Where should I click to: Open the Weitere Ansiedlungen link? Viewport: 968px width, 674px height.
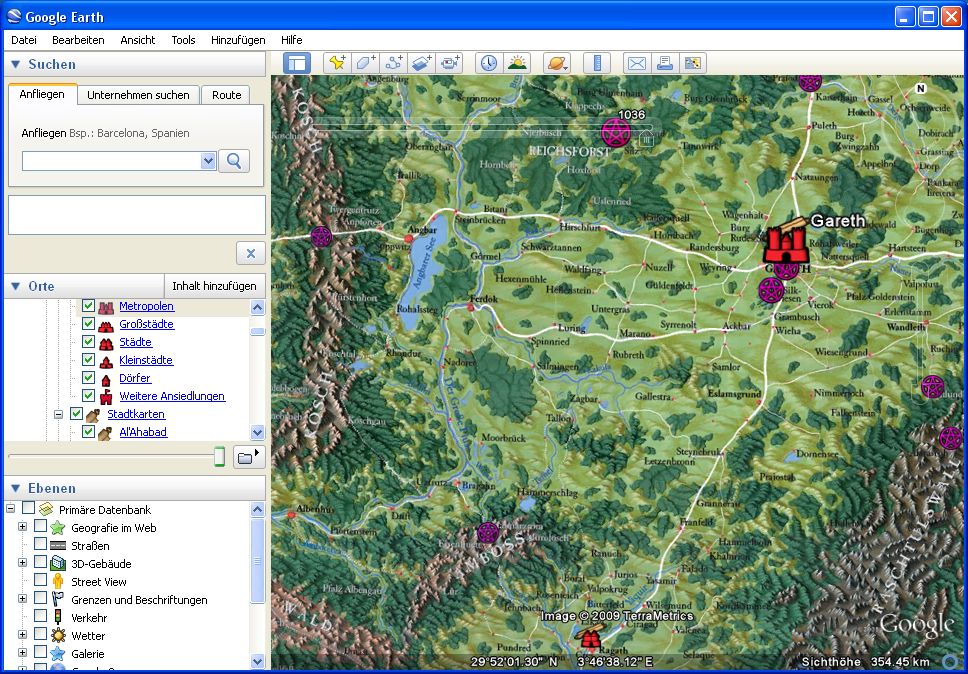click(x=172, y=396)
